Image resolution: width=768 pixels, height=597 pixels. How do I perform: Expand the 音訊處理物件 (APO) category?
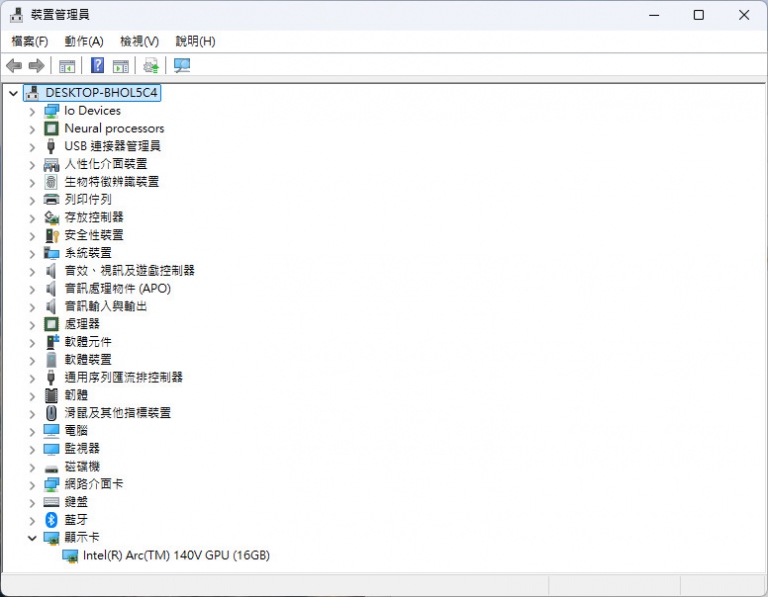click(x=32, y=289)
